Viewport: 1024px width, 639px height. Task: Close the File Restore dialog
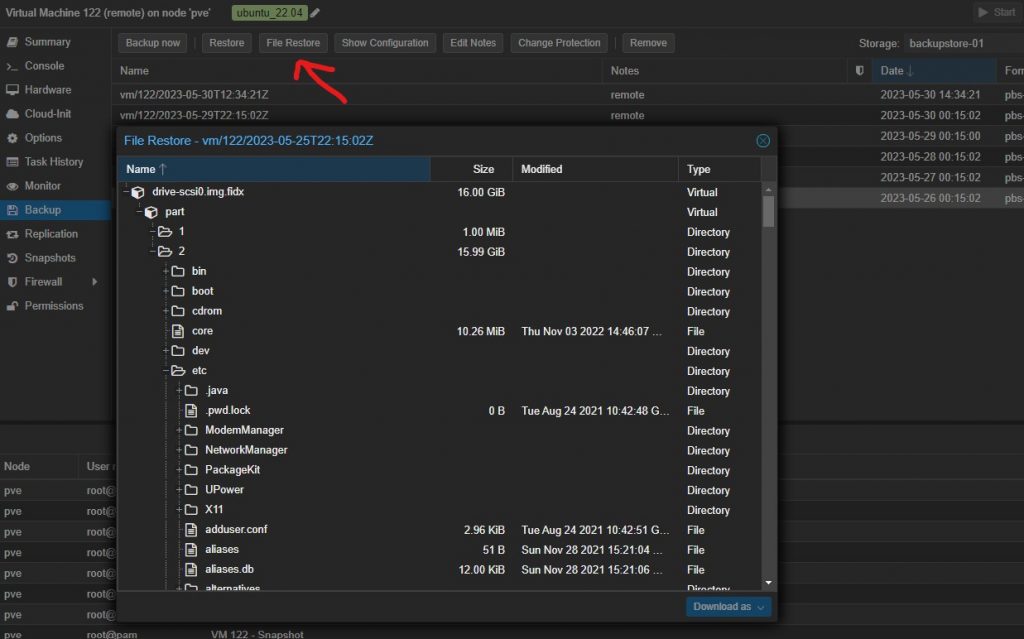click(763, 141)
